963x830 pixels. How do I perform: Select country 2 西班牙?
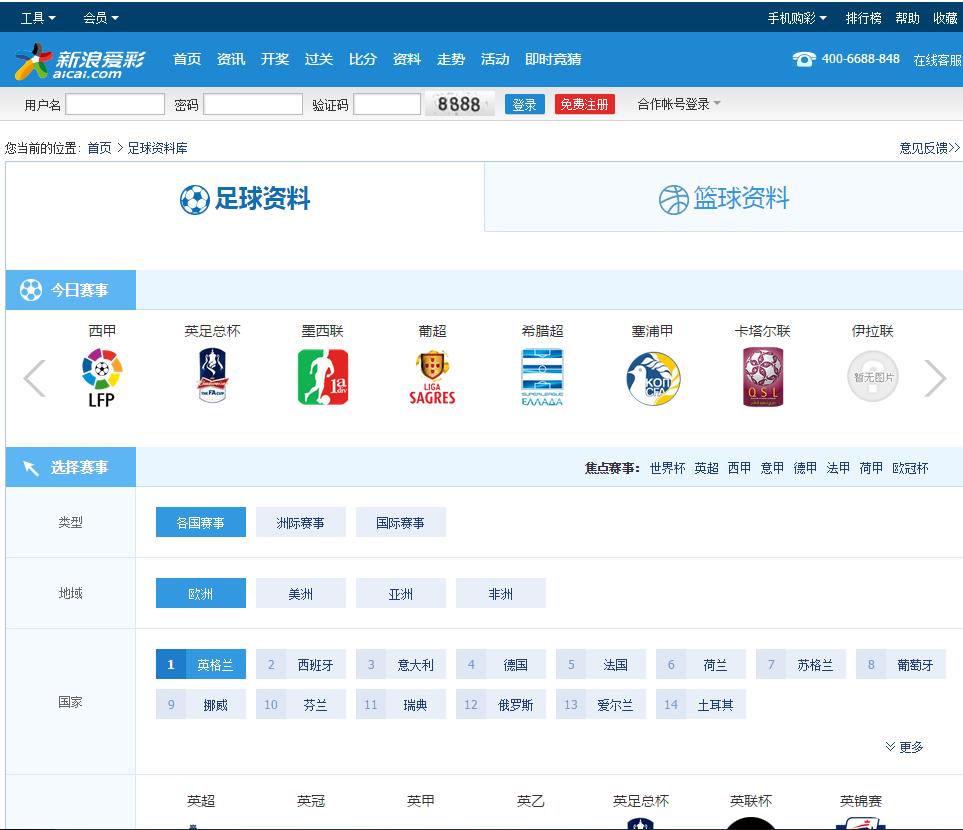click(301, 664)
